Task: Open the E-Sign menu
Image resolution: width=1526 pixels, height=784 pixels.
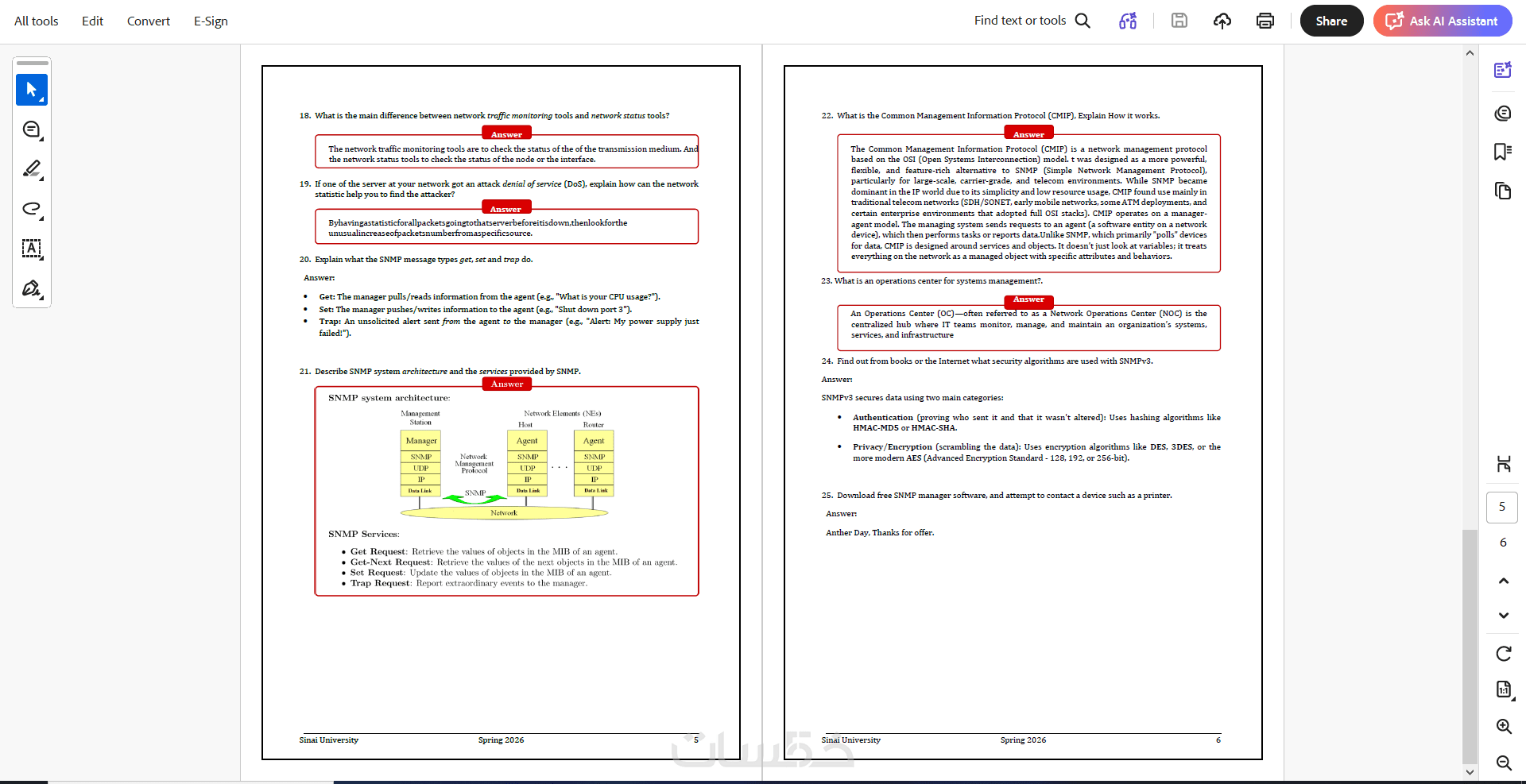Action: click(211, 21)
